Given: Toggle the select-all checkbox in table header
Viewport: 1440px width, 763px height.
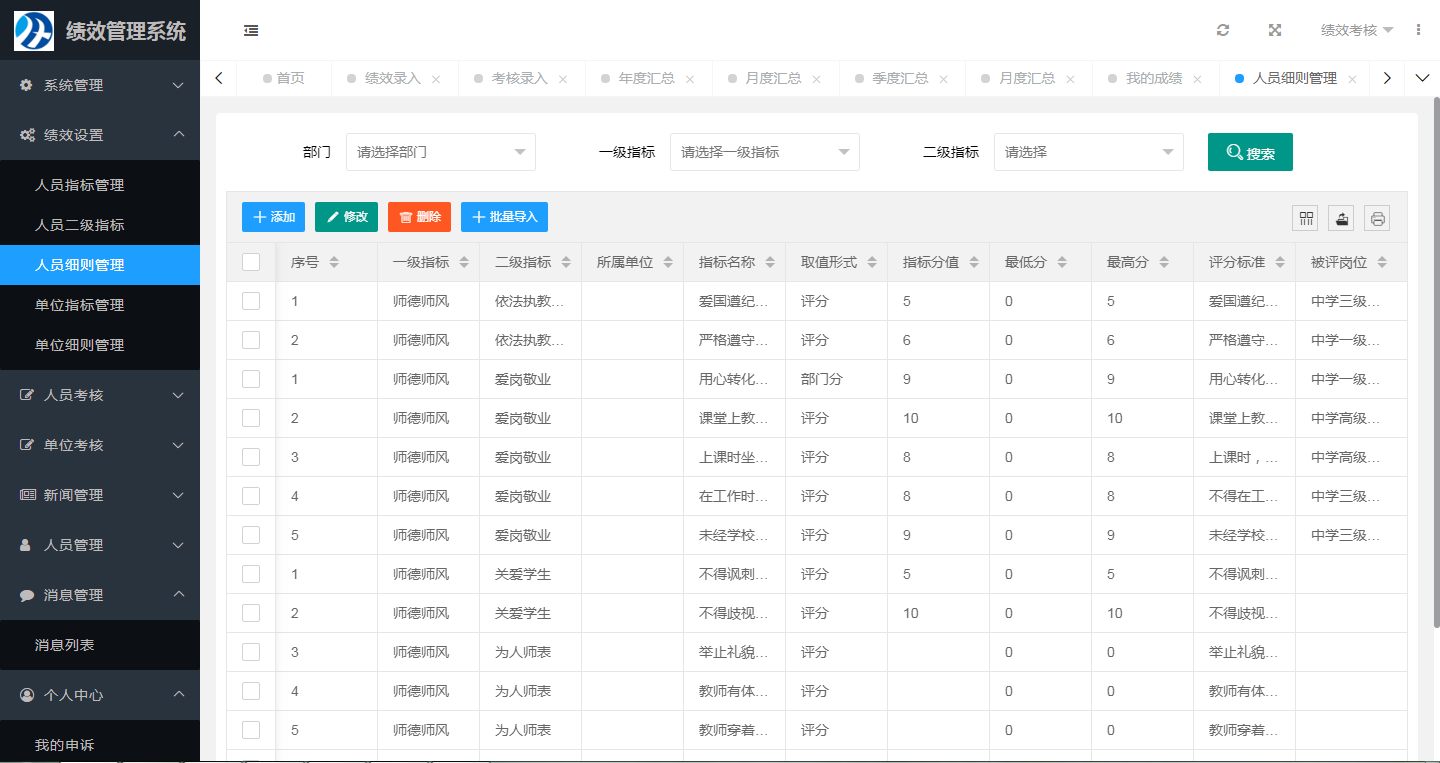Looking at the screenshot, I should pyautogui.click(x=251, y=262).
